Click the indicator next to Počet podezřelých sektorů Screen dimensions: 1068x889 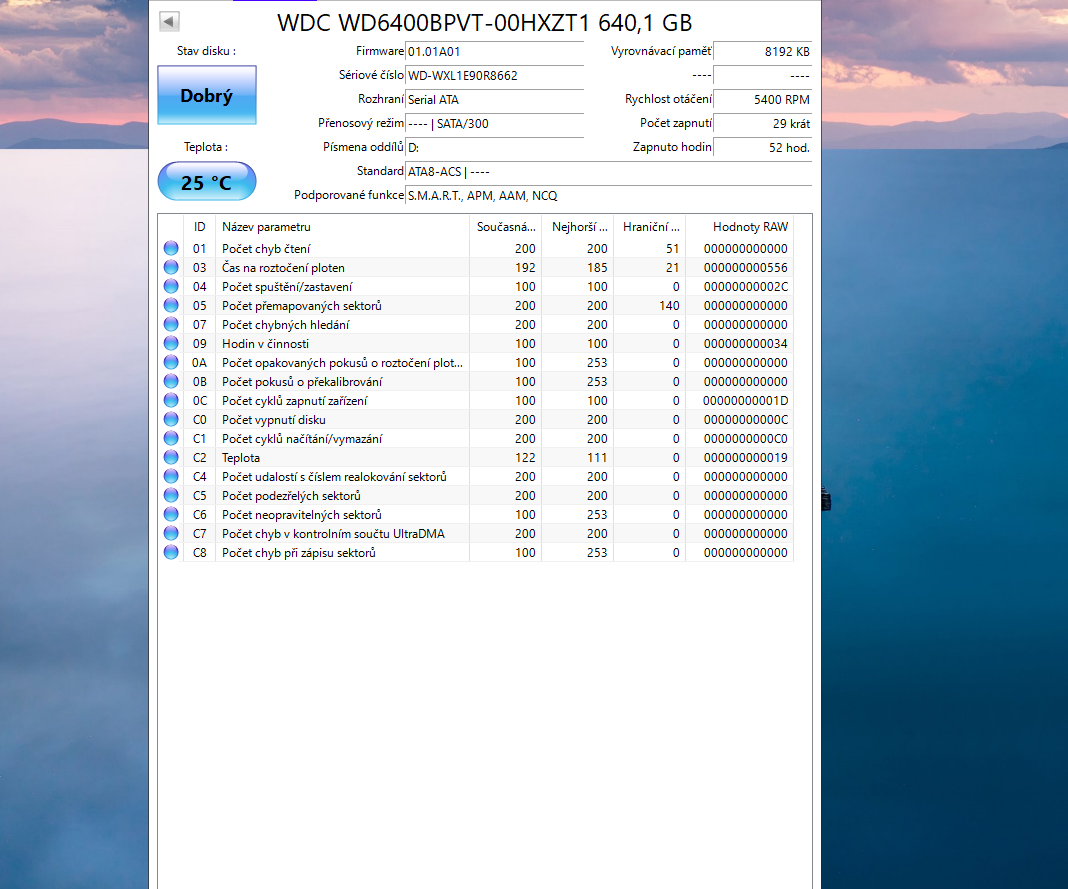pos(170,495)
